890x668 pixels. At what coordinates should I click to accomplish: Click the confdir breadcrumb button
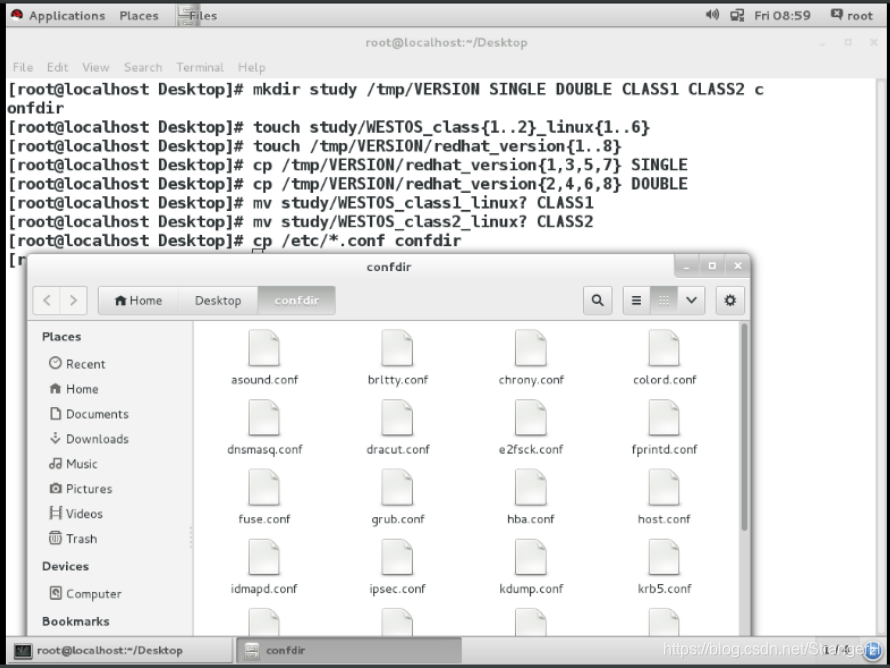click(x=296, y=300)
